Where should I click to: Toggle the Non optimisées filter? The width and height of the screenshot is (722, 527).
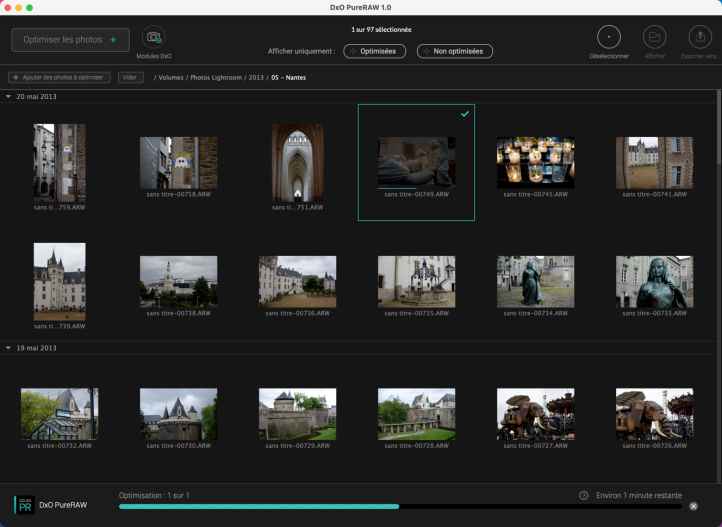(x=455, y=51)
